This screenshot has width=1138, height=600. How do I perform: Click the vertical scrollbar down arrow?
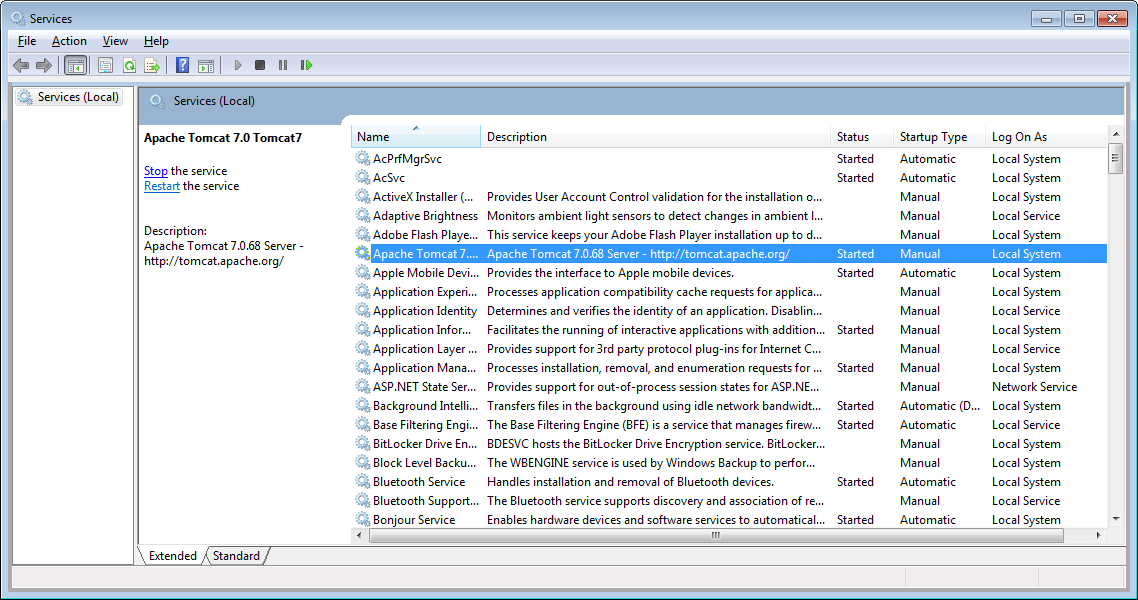pos(1115,518)
